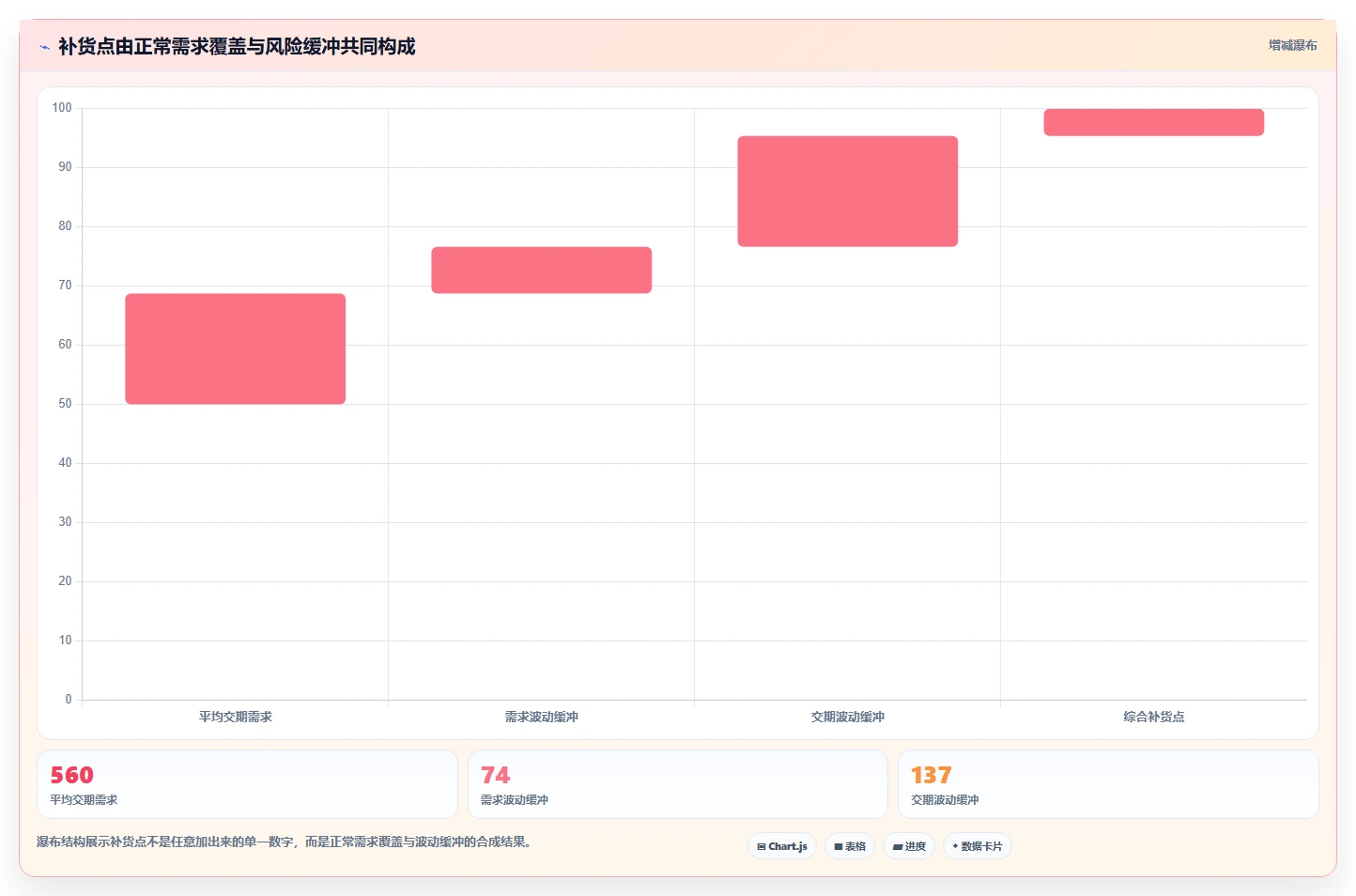Click the y-axis value 70
This screenshot has height=896, width=1356.
(x=65, y=286)
